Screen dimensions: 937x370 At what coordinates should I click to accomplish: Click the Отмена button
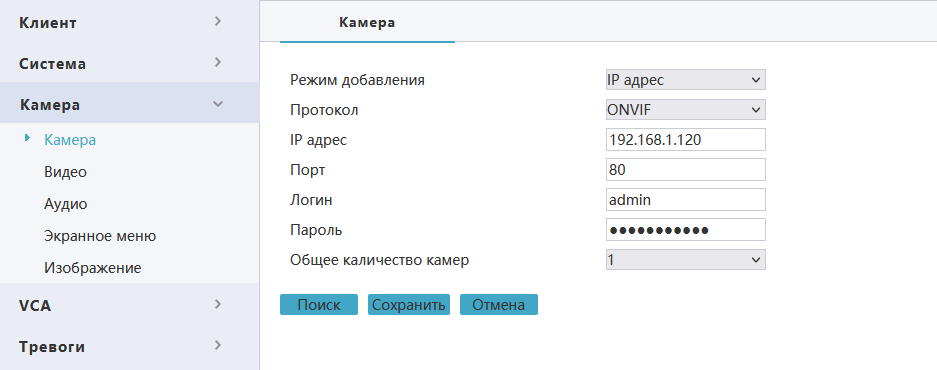pyautogui.click(x=498, y=304)
